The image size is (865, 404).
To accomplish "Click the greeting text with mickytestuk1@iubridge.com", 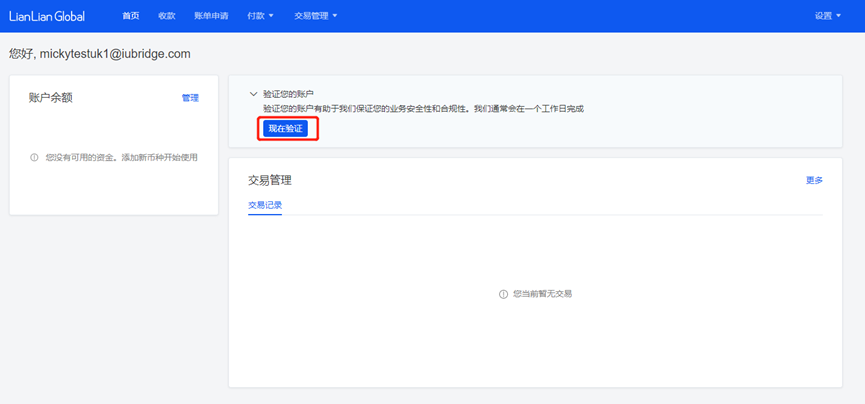I will pyautogui.click(x=100, y=54).
